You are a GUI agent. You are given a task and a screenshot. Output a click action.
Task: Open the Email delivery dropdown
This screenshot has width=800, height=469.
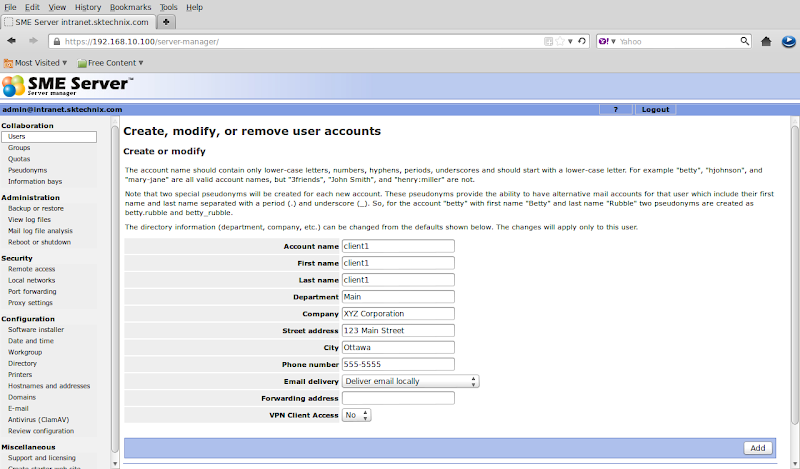[410, 381]
